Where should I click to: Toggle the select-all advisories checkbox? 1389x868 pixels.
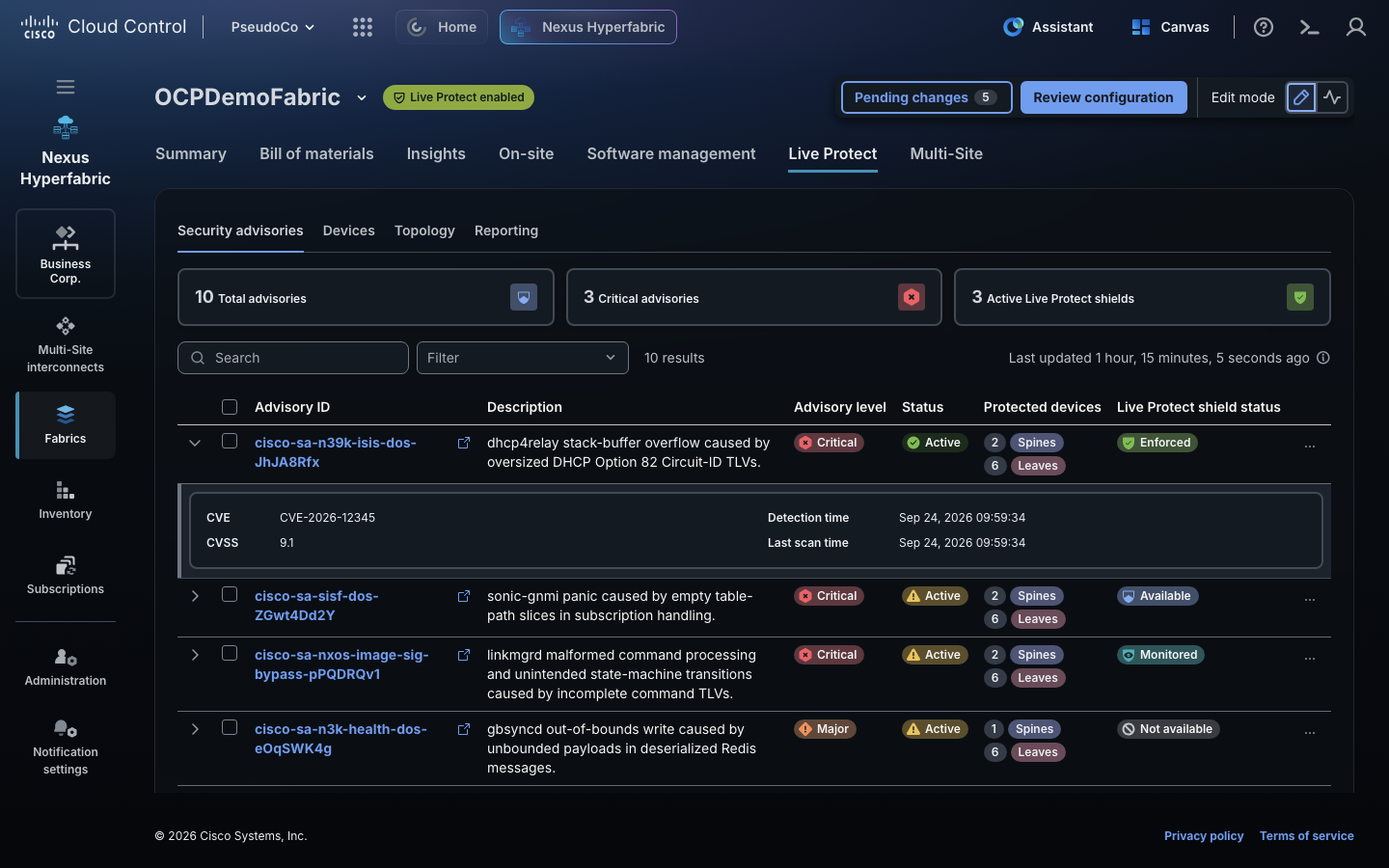click(x=230, y=407)
